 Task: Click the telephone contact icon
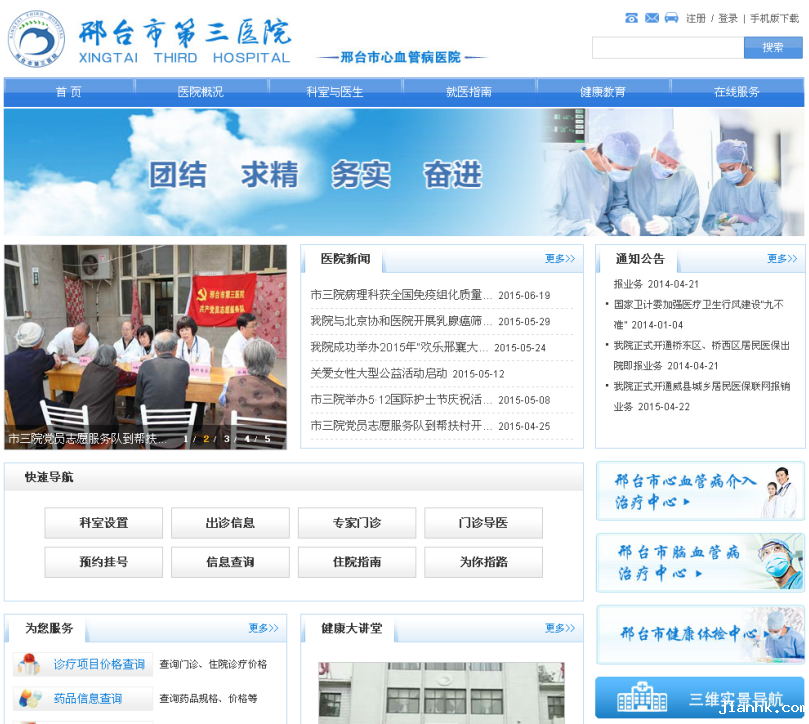[x=631, y=18]
